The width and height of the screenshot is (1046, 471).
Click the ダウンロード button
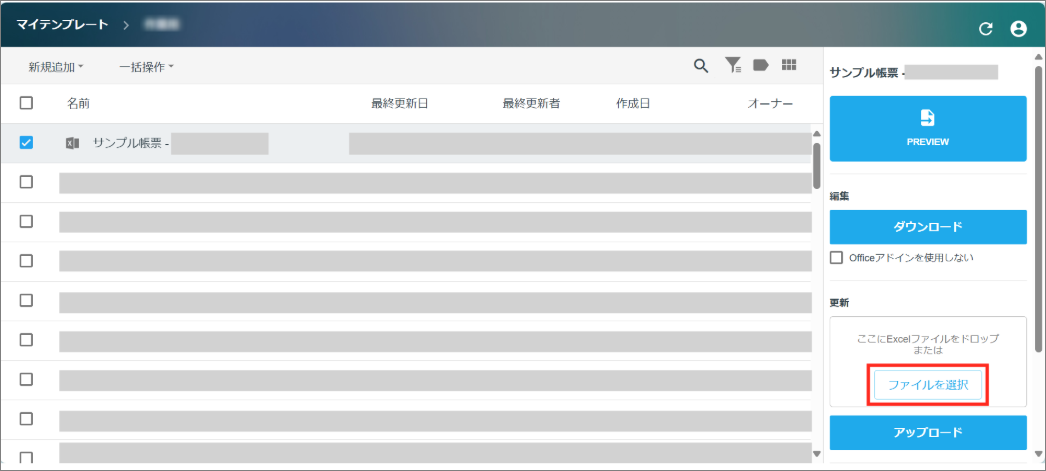click(928, 227)
